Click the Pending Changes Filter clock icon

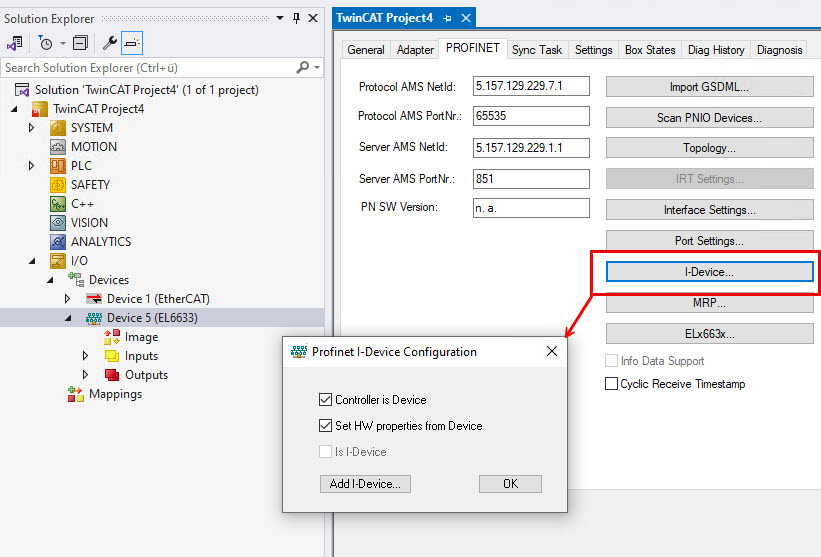pos(45,43)
